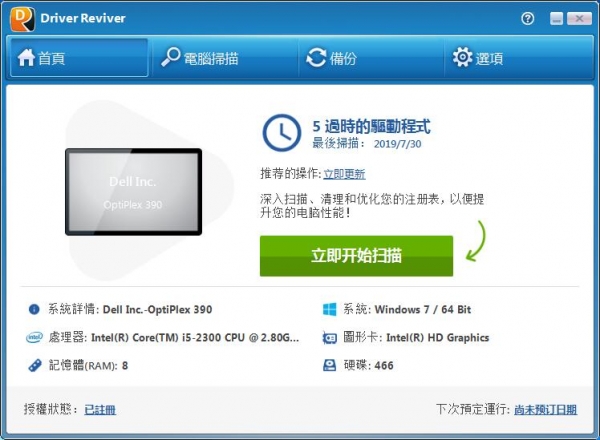Click the 立即更新 update now link
This screenshot has width=600, height=440.
(x=344, y=174)
